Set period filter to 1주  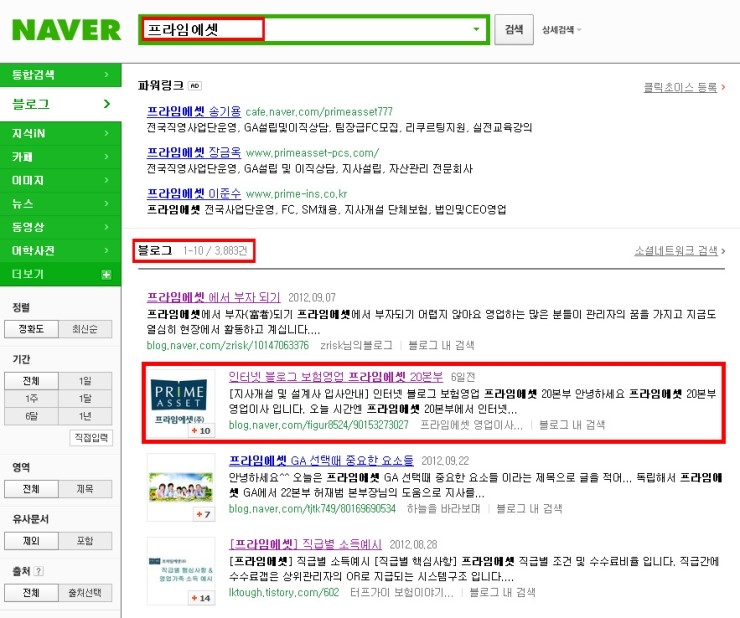[31, 398]
